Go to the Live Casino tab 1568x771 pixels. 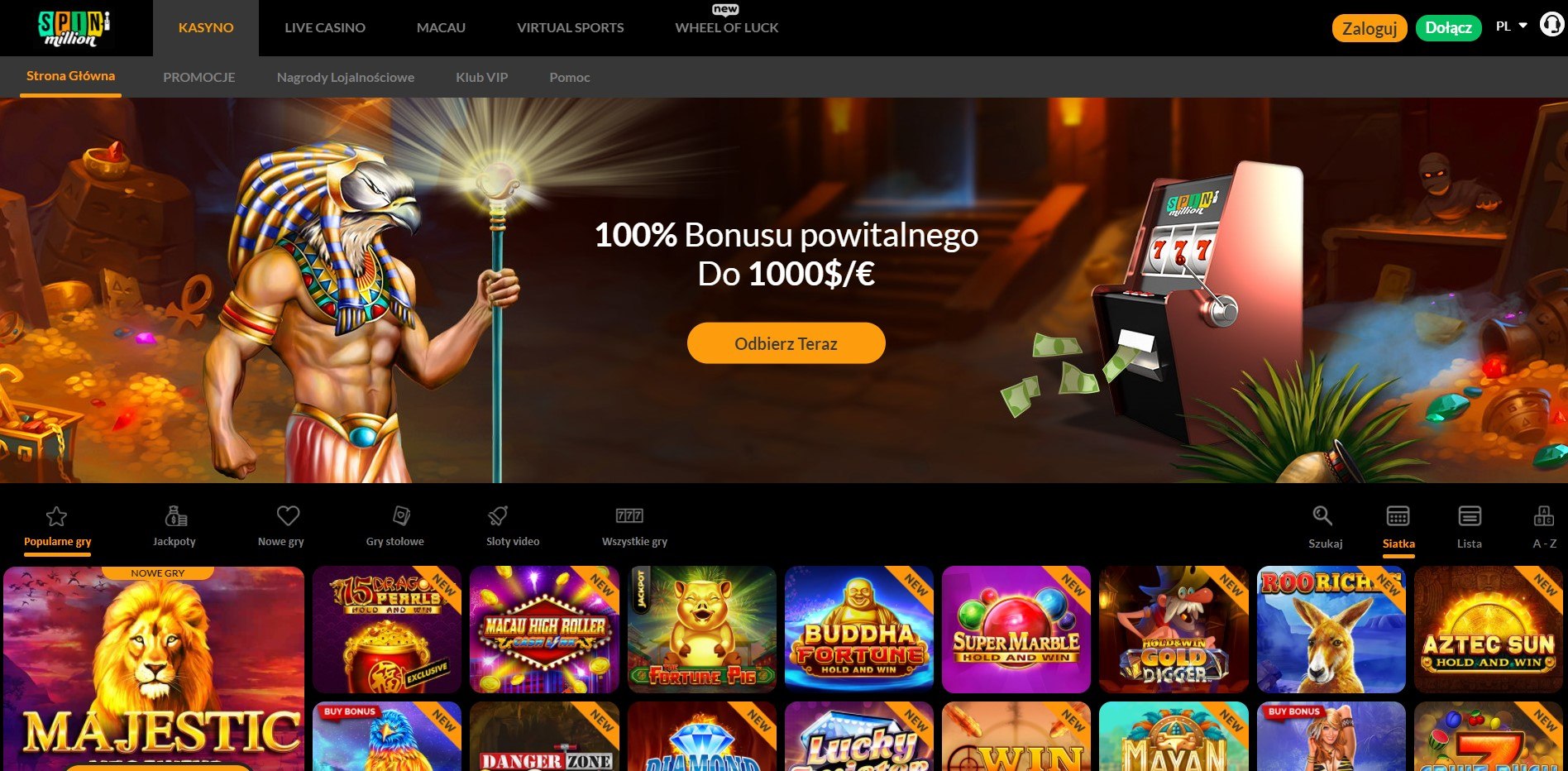(325, 28)
